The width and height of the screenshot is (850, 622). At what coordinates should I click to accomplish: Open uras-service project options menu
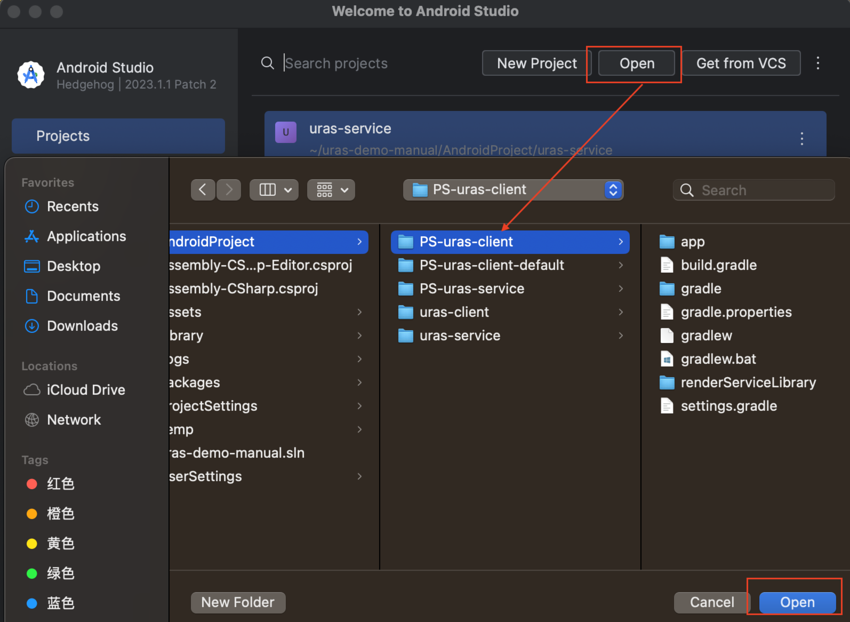click(x=801, y=139)
